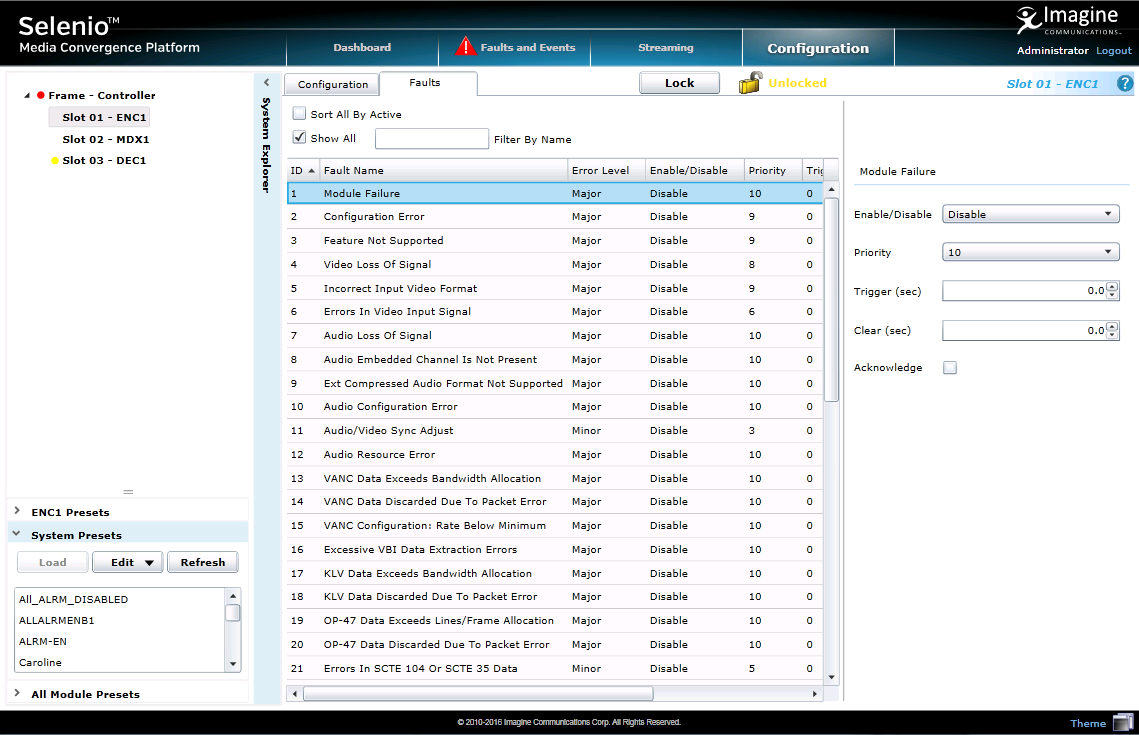Screen dimensions: 1139x735
Task: Click the presets list down scroll arrow
Action: click(232, 664)
